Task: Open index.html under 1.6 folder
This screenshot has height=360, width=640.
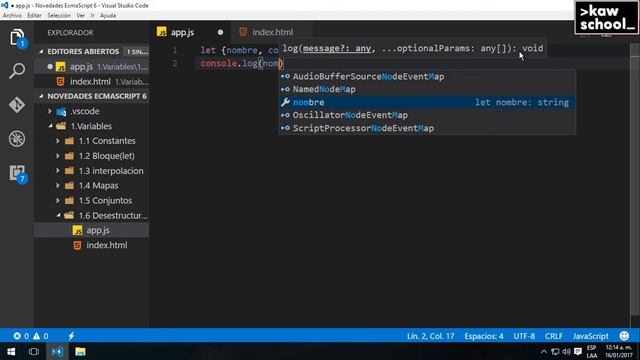Action: tap(92, 245)
